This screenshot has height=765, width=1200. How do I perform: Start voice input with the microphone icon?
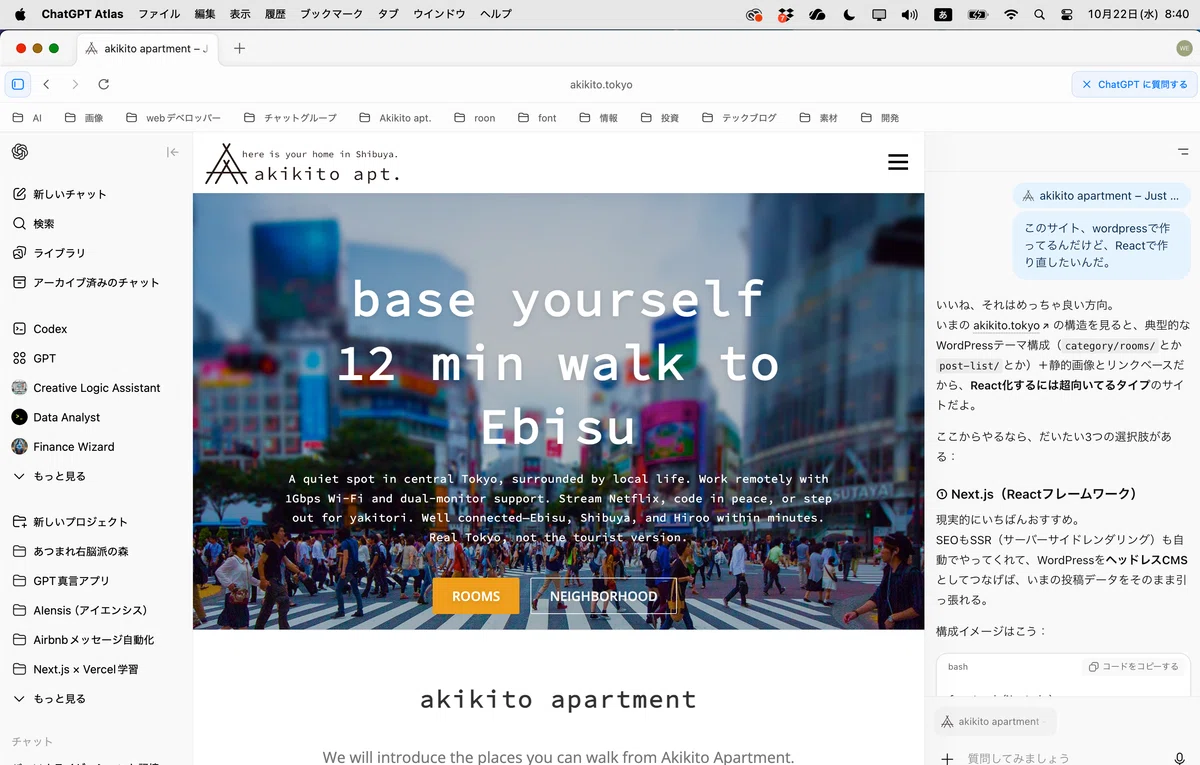point(1180,758)
